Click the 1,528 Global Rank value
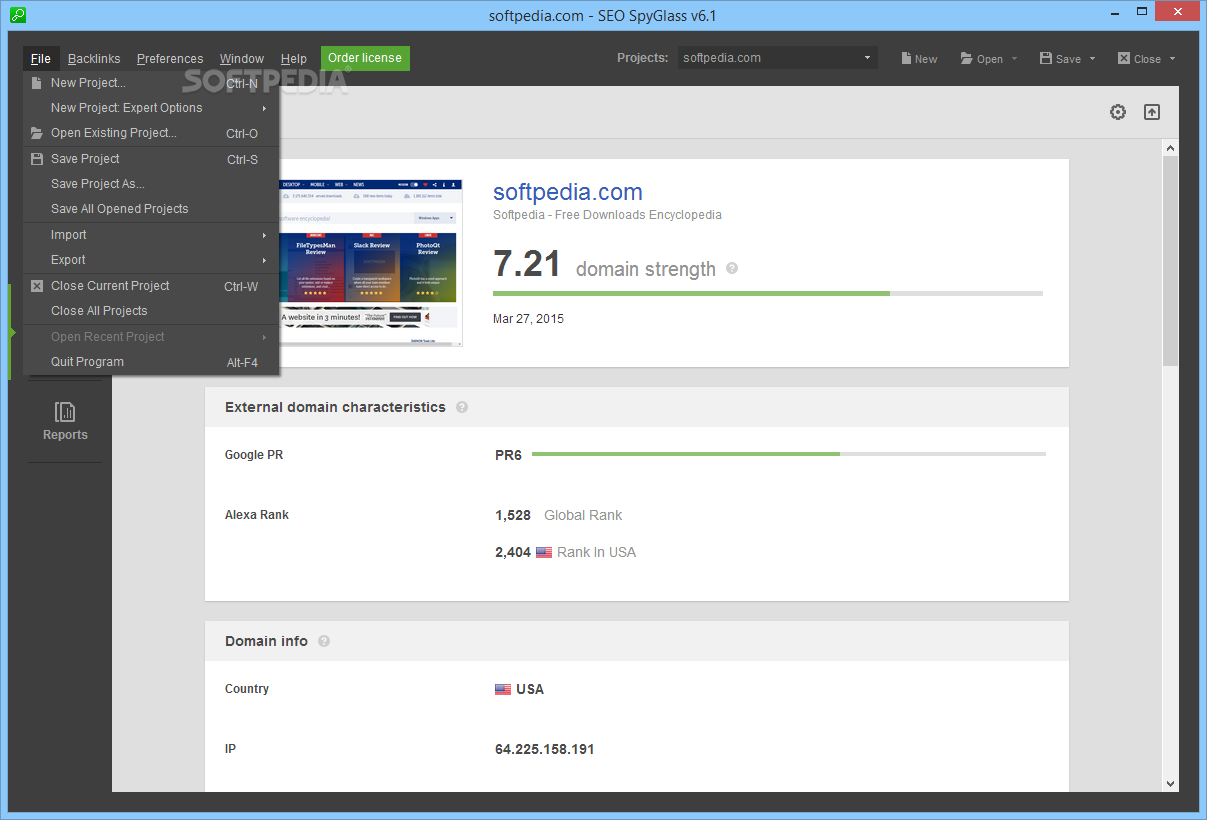 (513, 516)
